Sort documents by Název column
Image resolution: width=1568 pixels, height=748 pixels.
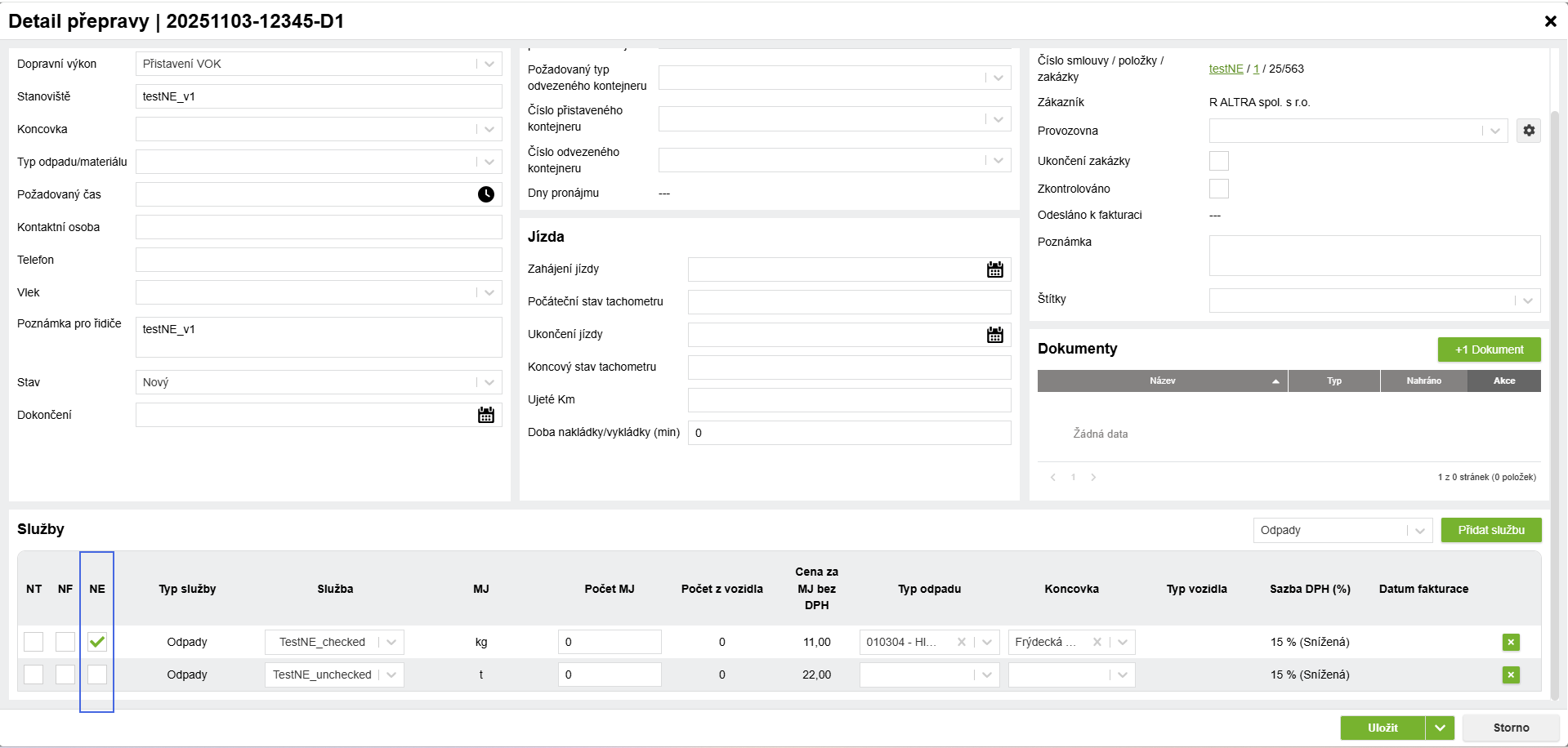[x=1162, y=381]
